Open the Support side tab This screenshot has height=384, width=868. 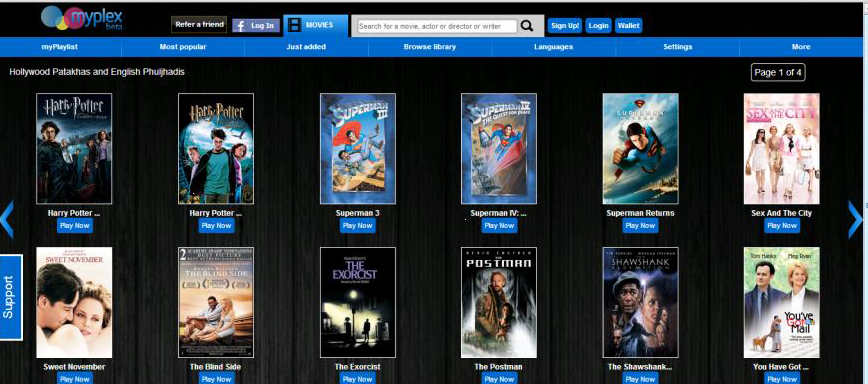click(11, 297)
